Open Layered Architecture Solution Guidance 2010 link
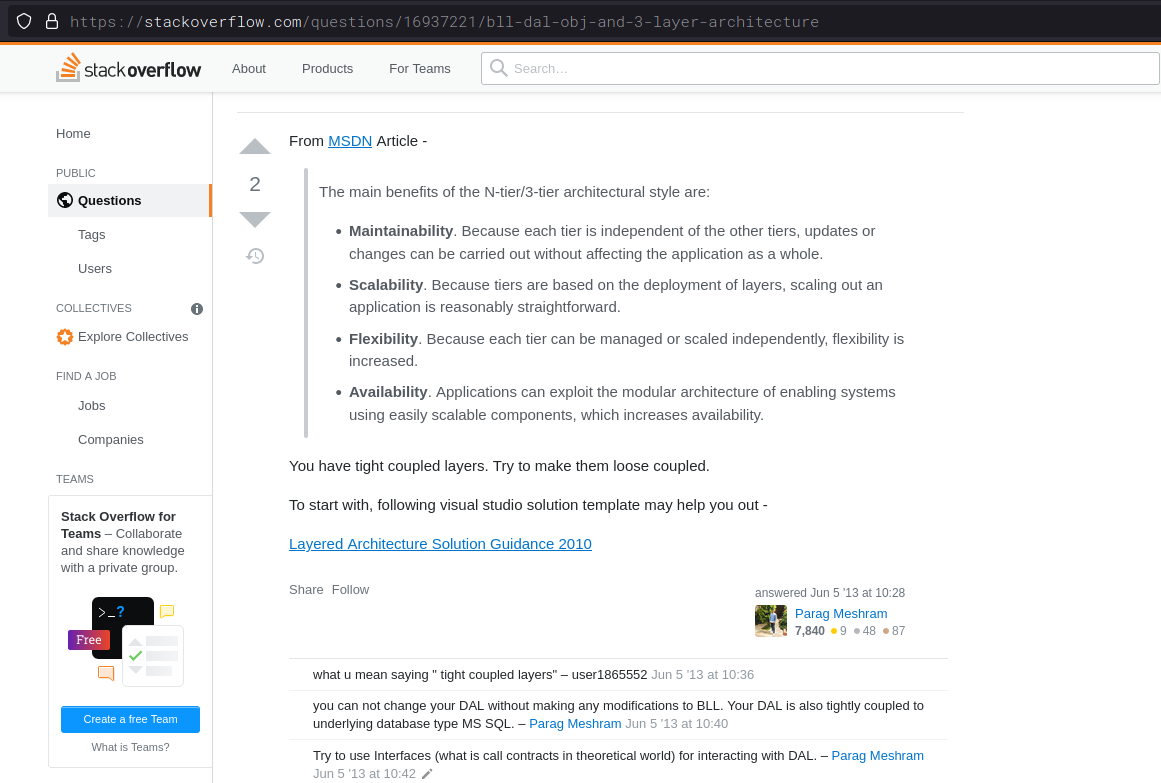This screenshot has height=783, width=1161. pos(440,544)
